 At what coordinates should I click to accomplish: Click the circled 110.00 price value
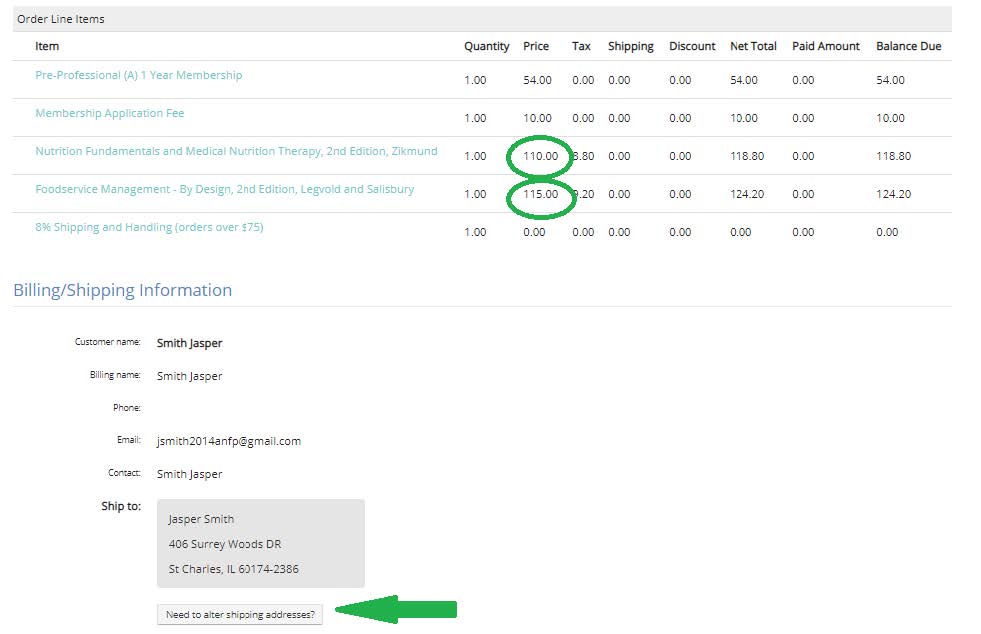[x=541, y=157]
